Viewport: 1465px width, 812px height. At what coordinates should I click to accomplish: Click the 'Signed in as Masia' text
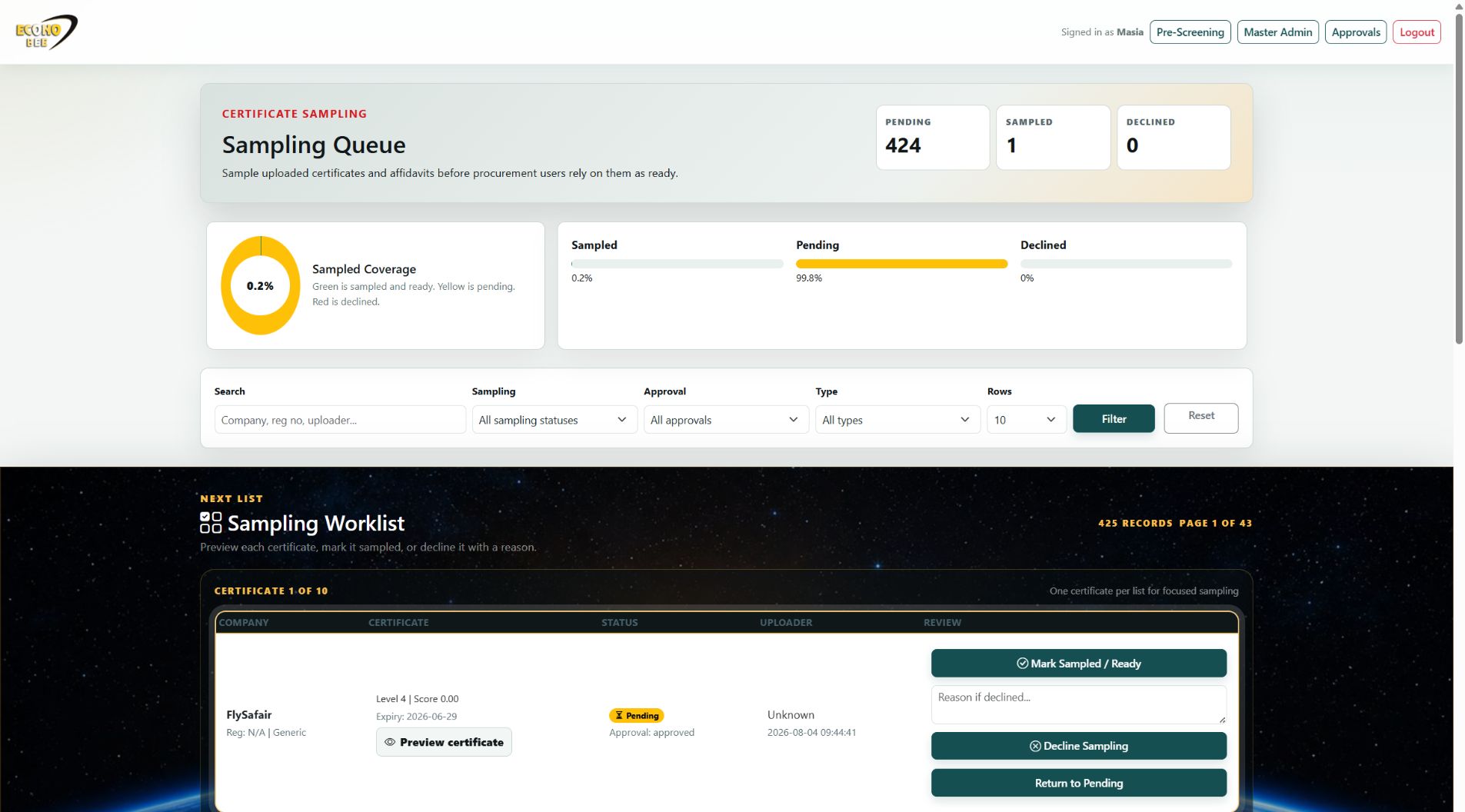point(1102,32)
